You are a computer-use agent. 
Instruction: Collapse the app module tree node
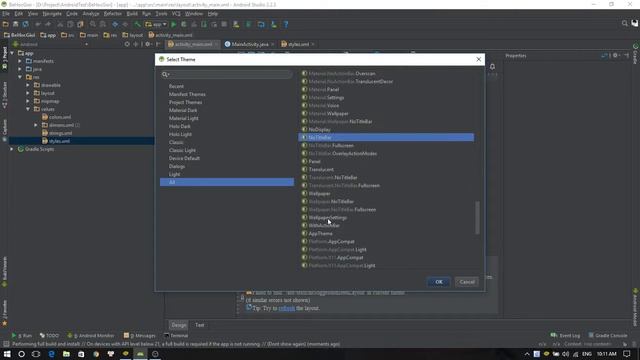(x=12, y=53)
